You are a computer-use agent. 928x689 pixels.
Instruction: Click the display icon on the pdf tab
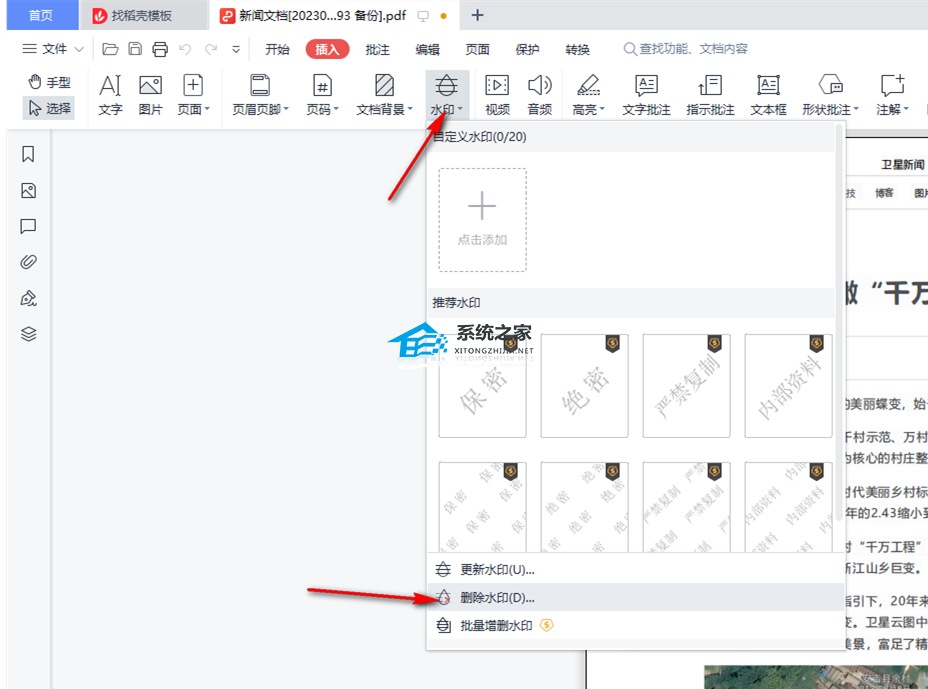click(423, 17)
